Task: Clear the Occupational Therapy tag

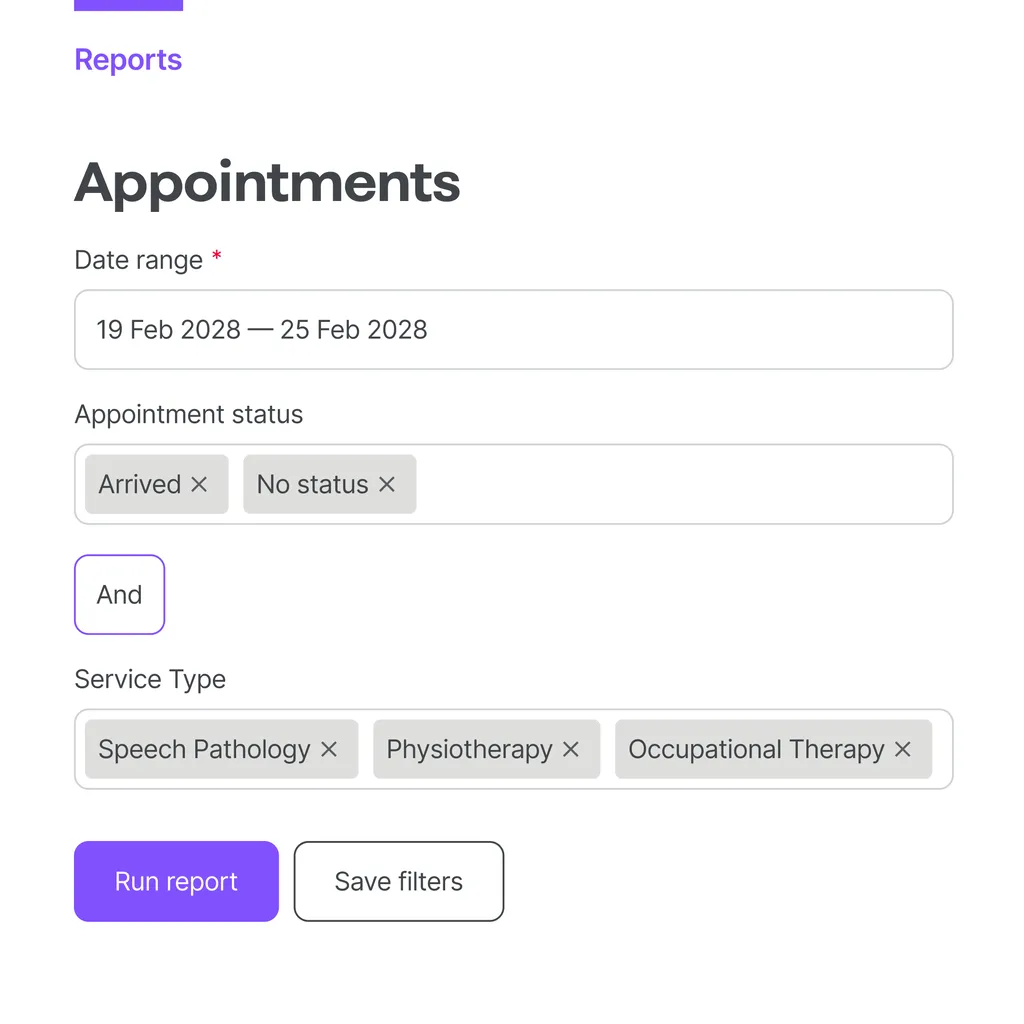Action: tap(903, 750)
